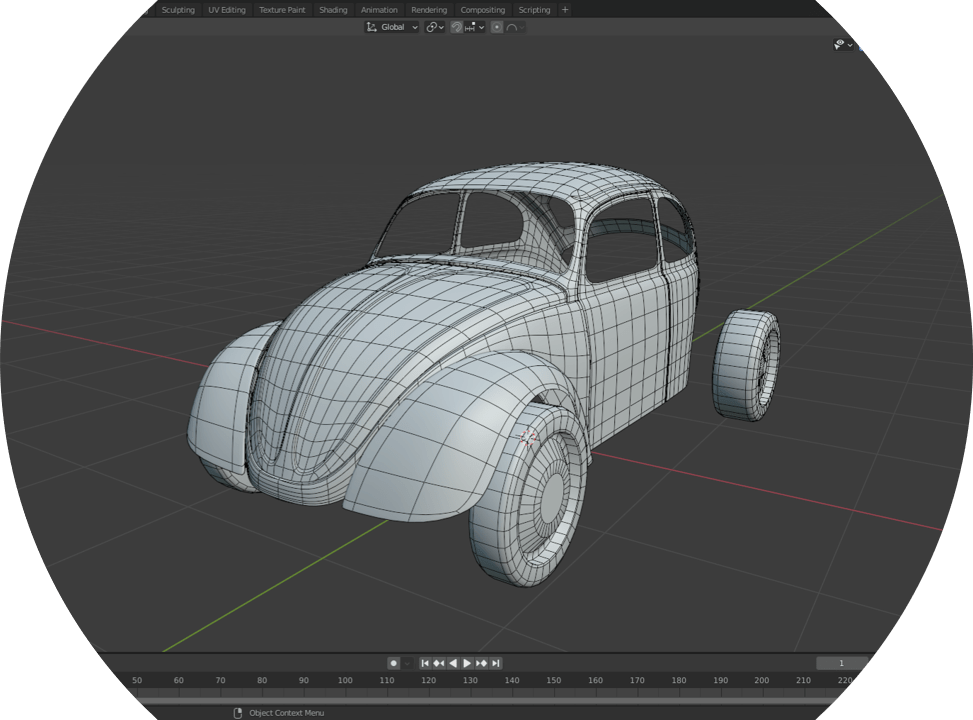973x720 pixels.
Task: Click frame 100 on the timeline ruler
Action: pyautogui.click(x=345, y=680)
